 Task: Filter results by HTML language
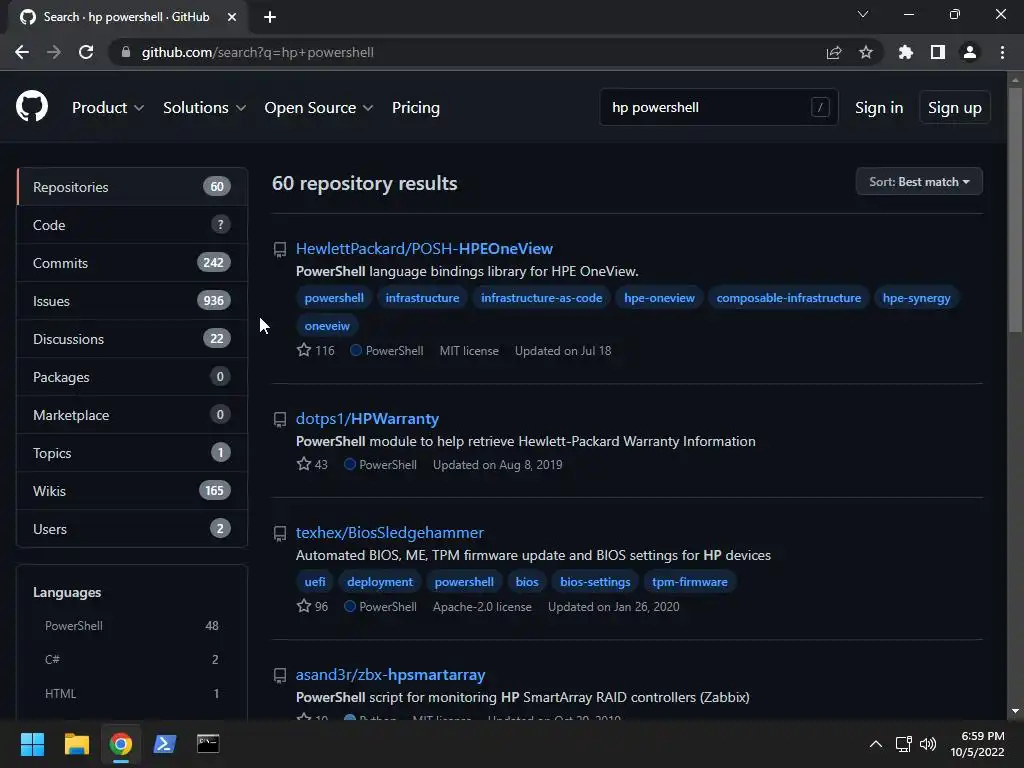tap(132, 694)
